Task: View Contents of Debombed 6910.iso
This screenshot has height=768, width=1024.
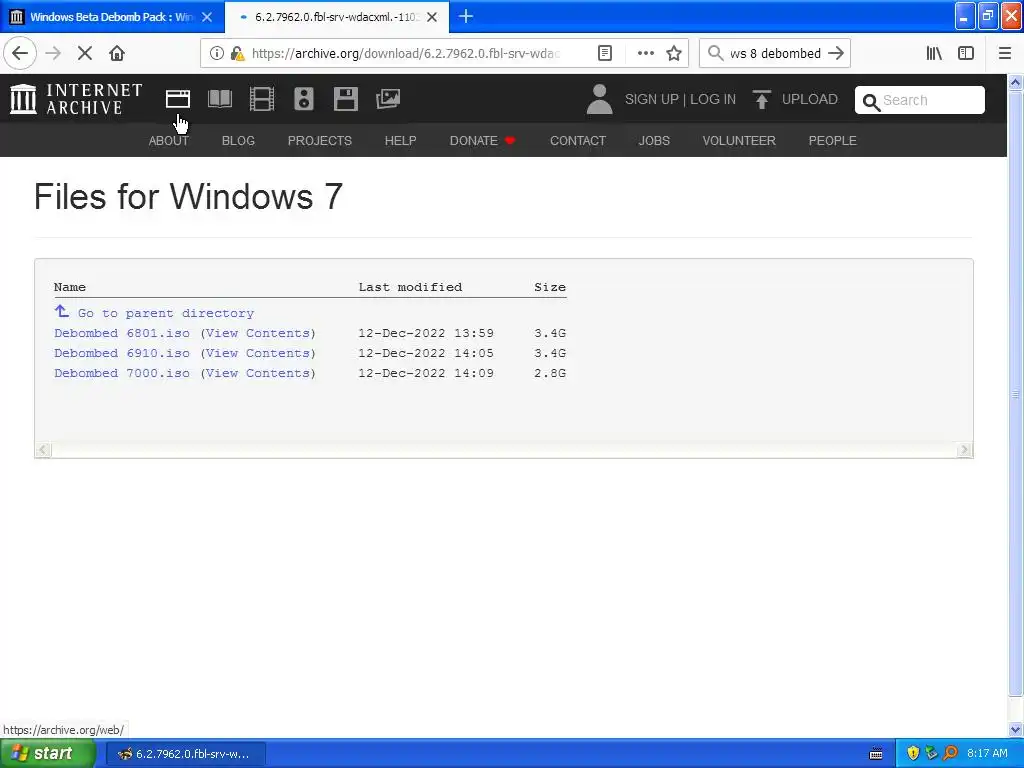Action: 258,353
